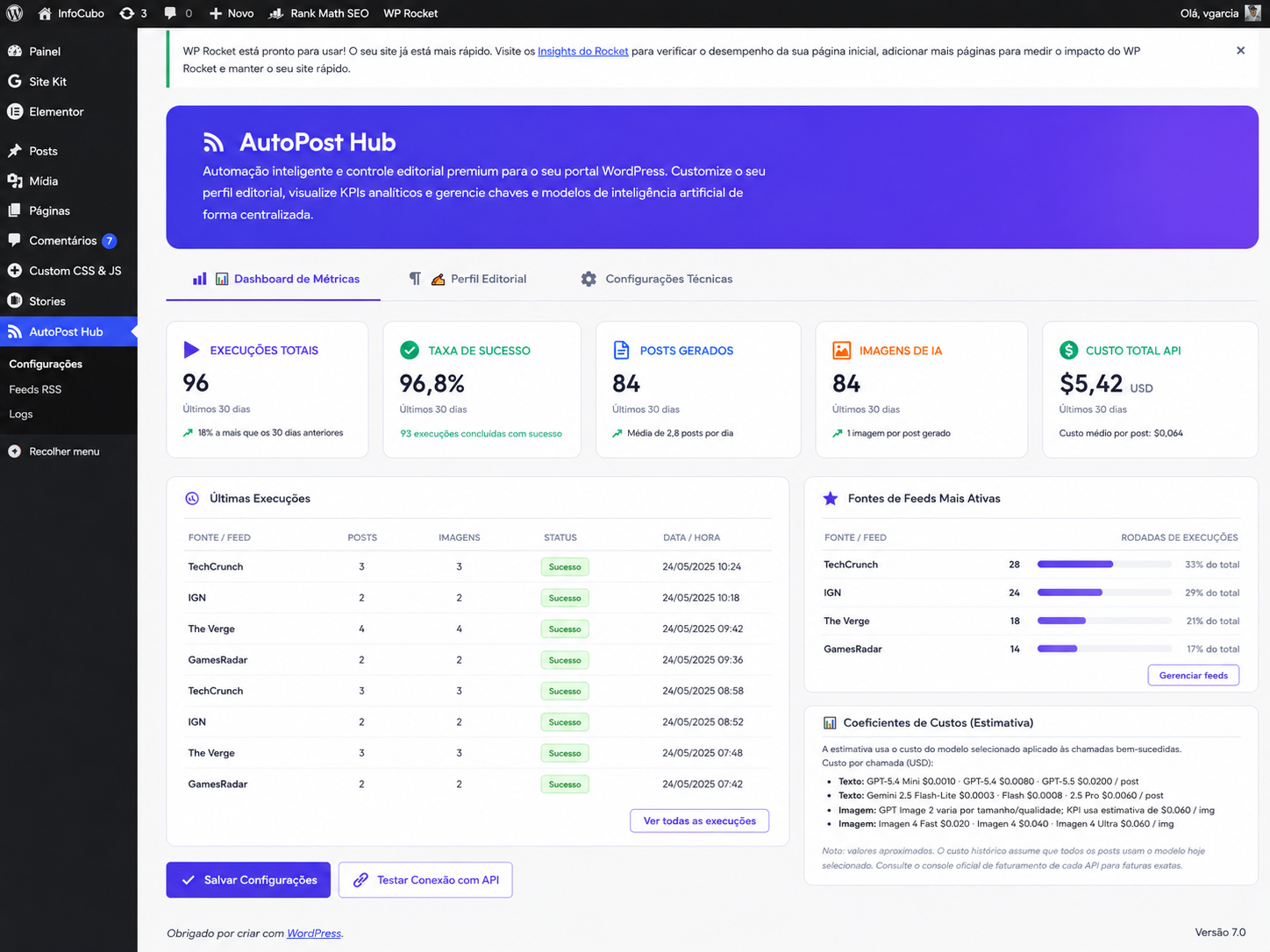Click the Elementor icon in sidebar
1270x952 pixels.
tap(15, 111)
